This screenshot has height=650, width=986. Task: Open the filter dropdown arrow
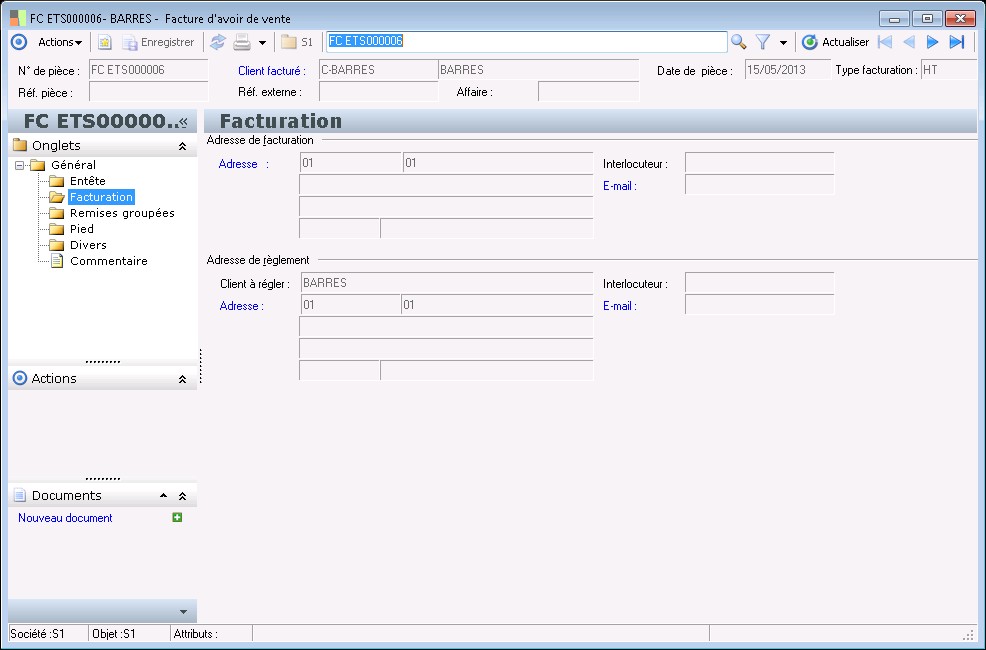pos(783,43)
